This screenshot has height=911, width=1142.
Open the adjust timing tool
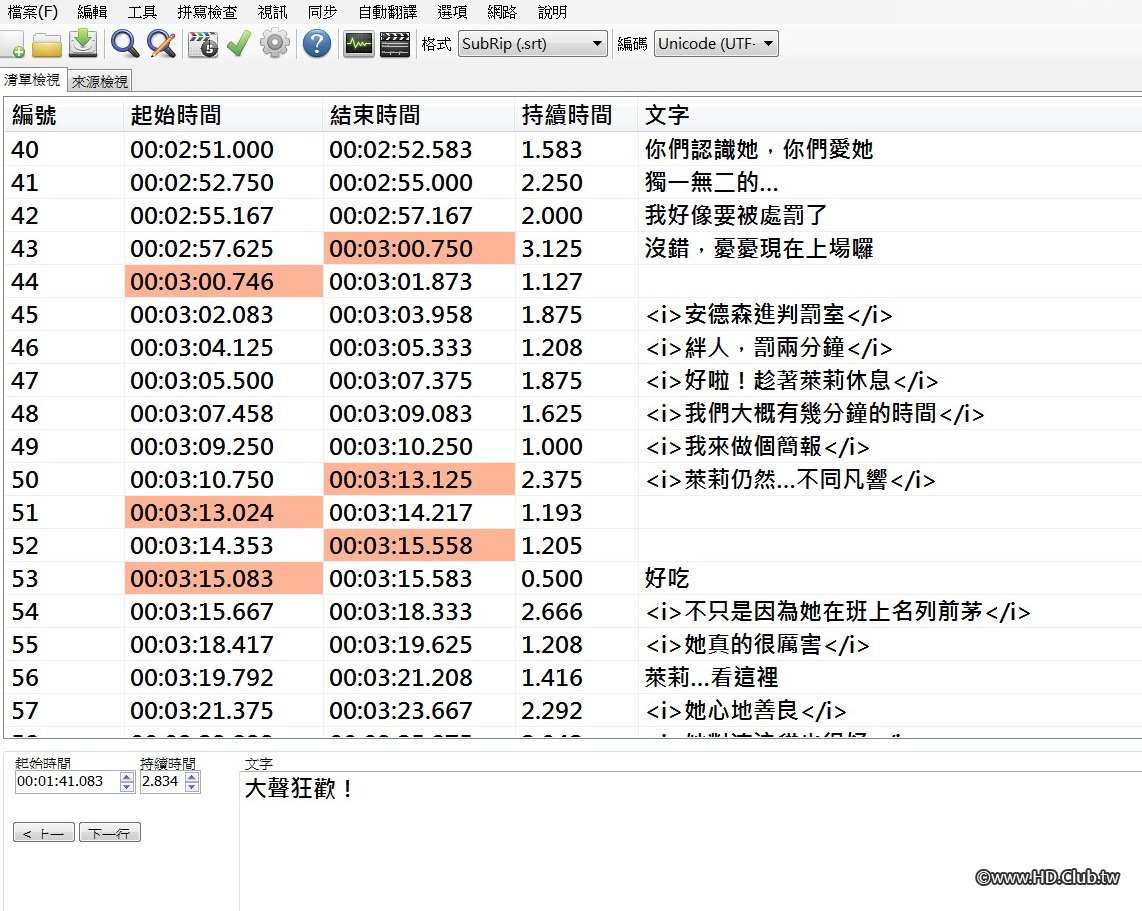point(202,43)
